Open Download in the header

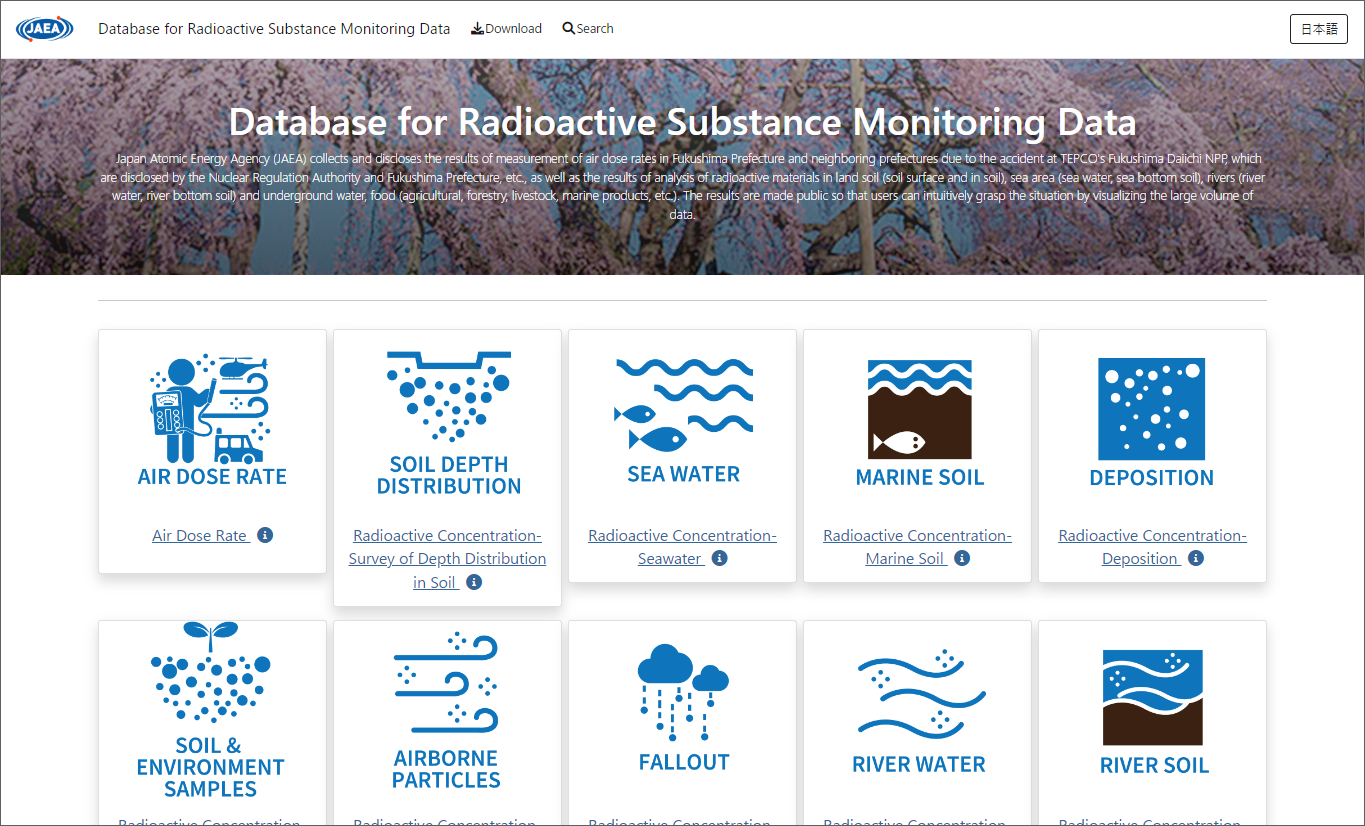point(506,28)
